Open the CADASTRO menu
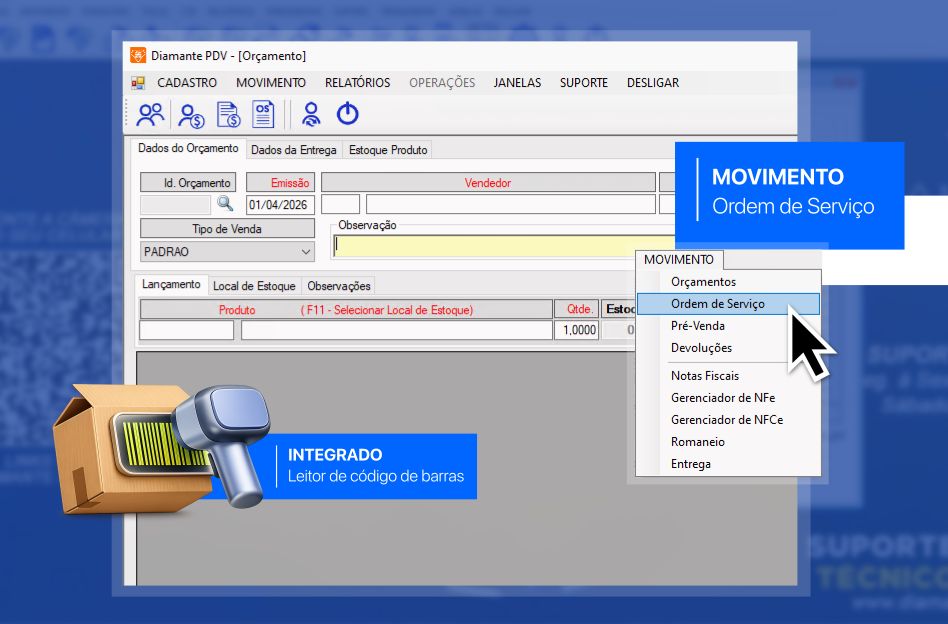This screenshot has height=624, width=948. pos(187,83)
